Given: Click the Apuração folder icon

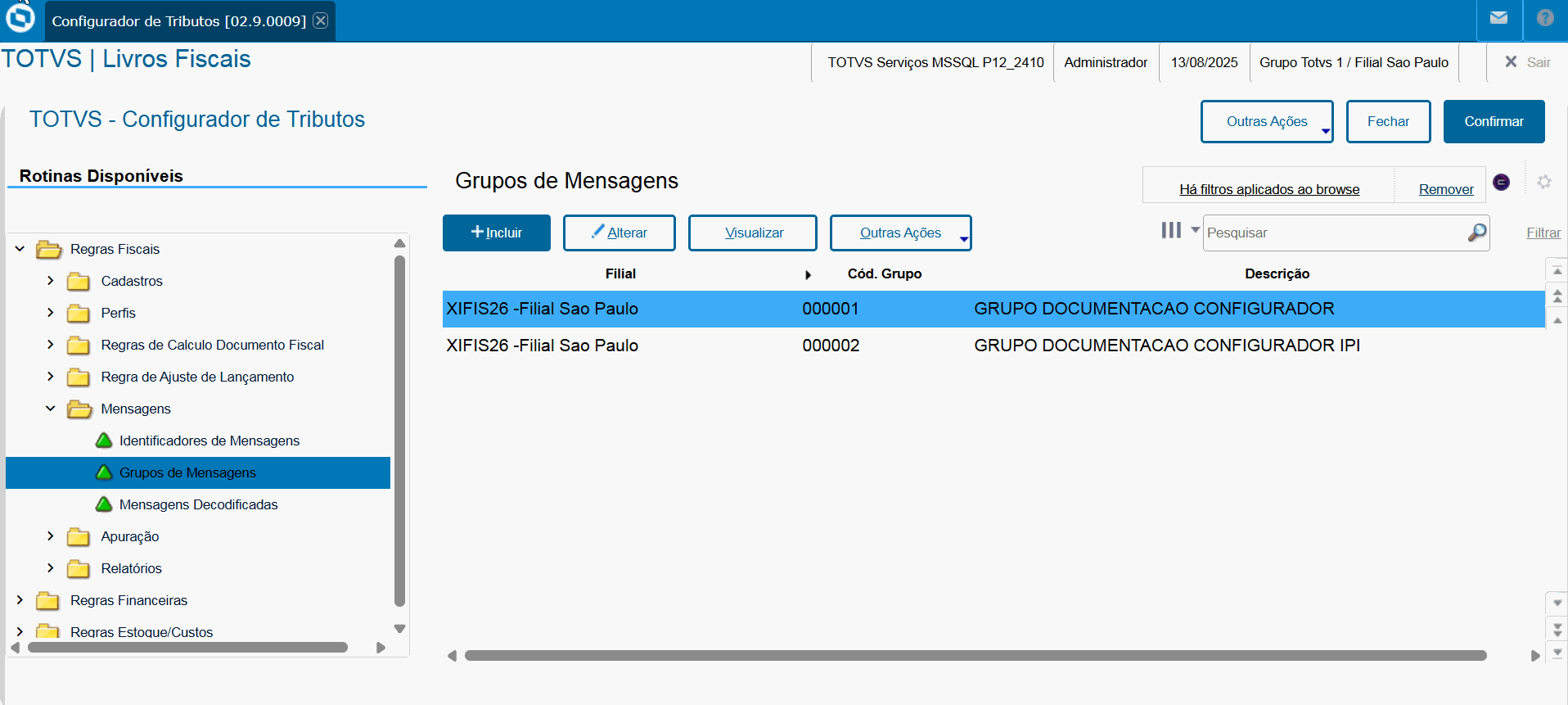Looking at the screenshot, I should click(x=79, y=536).
